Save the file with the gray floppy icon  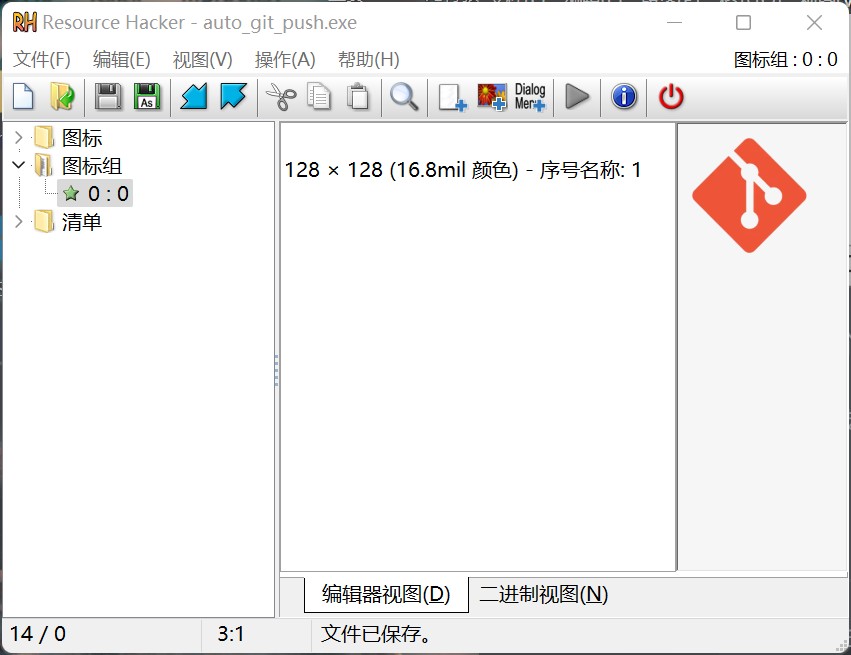[108, 97]
